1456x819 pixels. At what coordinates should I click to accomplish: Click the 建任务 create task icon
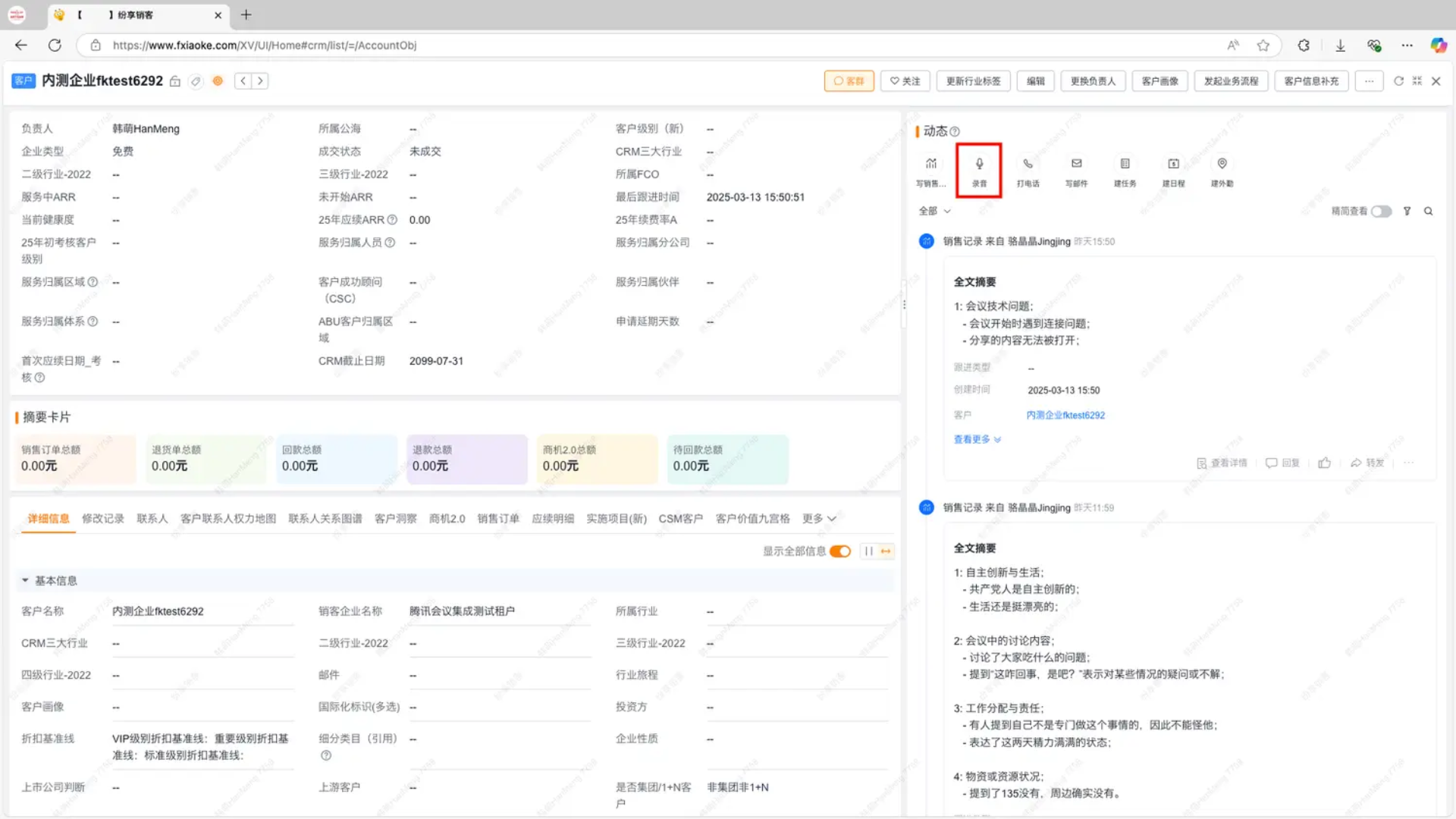pyautogui.click(x=1125, y=164)
